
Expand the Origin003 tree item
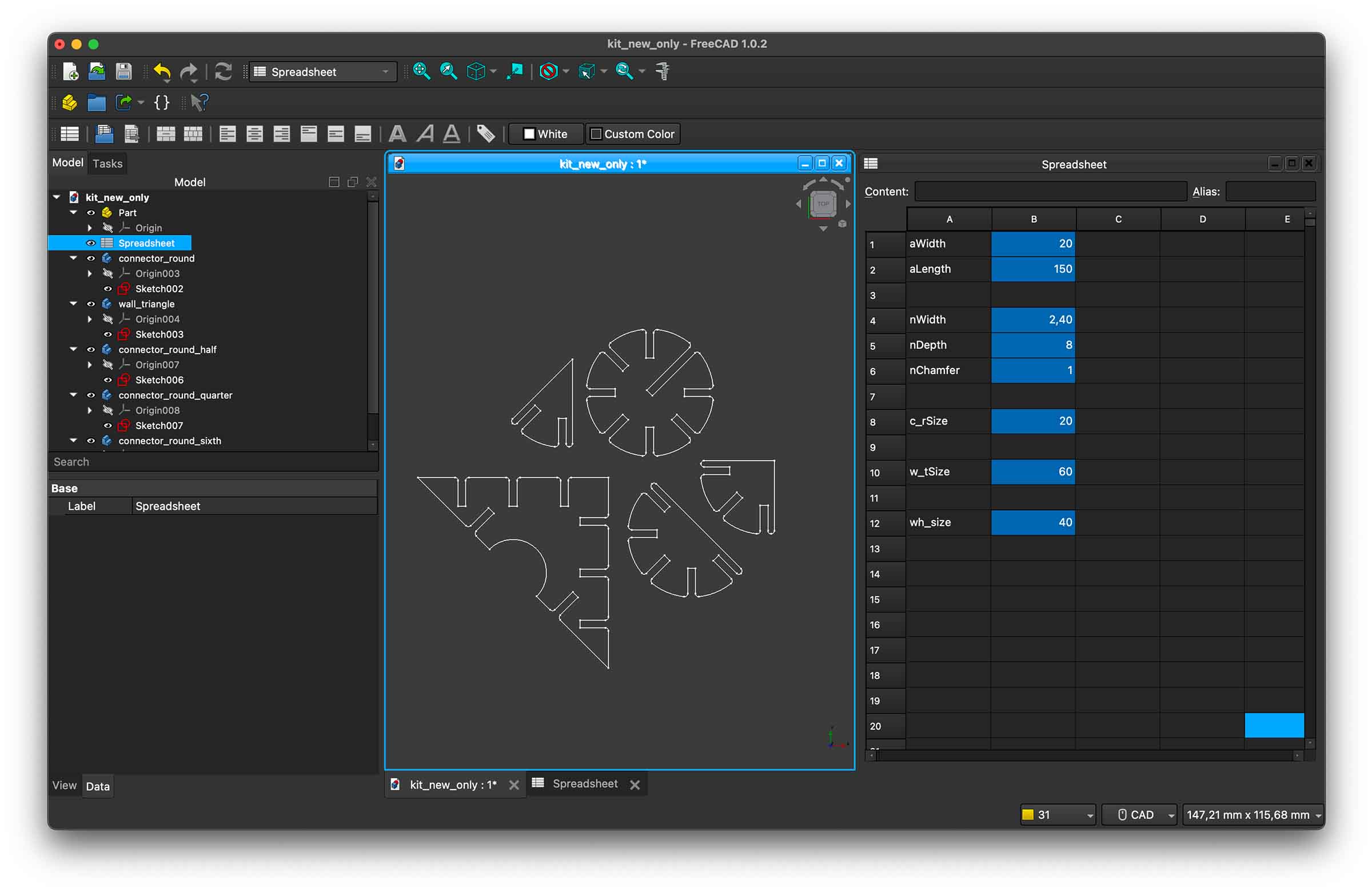tap(89, 274)
